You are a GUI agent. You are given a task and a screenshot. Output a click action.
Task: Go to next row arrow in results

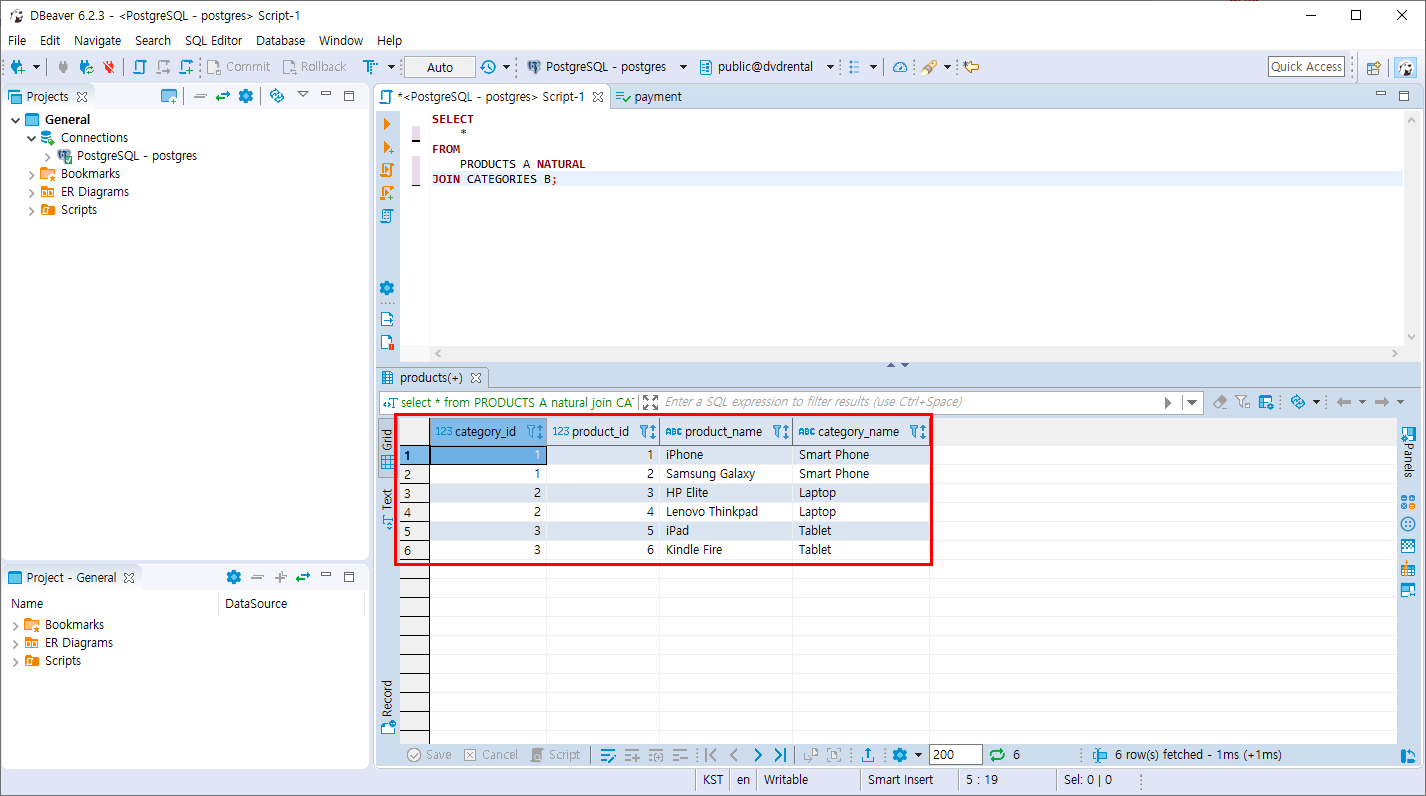[x=757, y=755]
